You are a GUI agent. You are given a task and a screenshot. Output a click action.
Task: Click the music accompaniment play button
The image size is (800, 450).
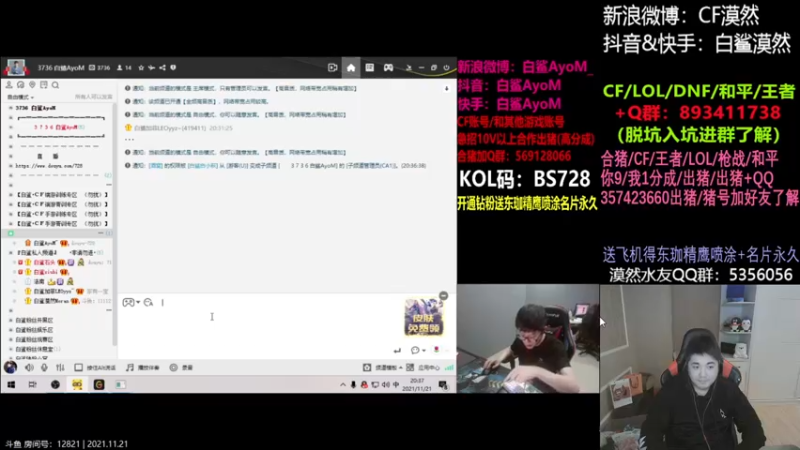click(x=142, y=367)
